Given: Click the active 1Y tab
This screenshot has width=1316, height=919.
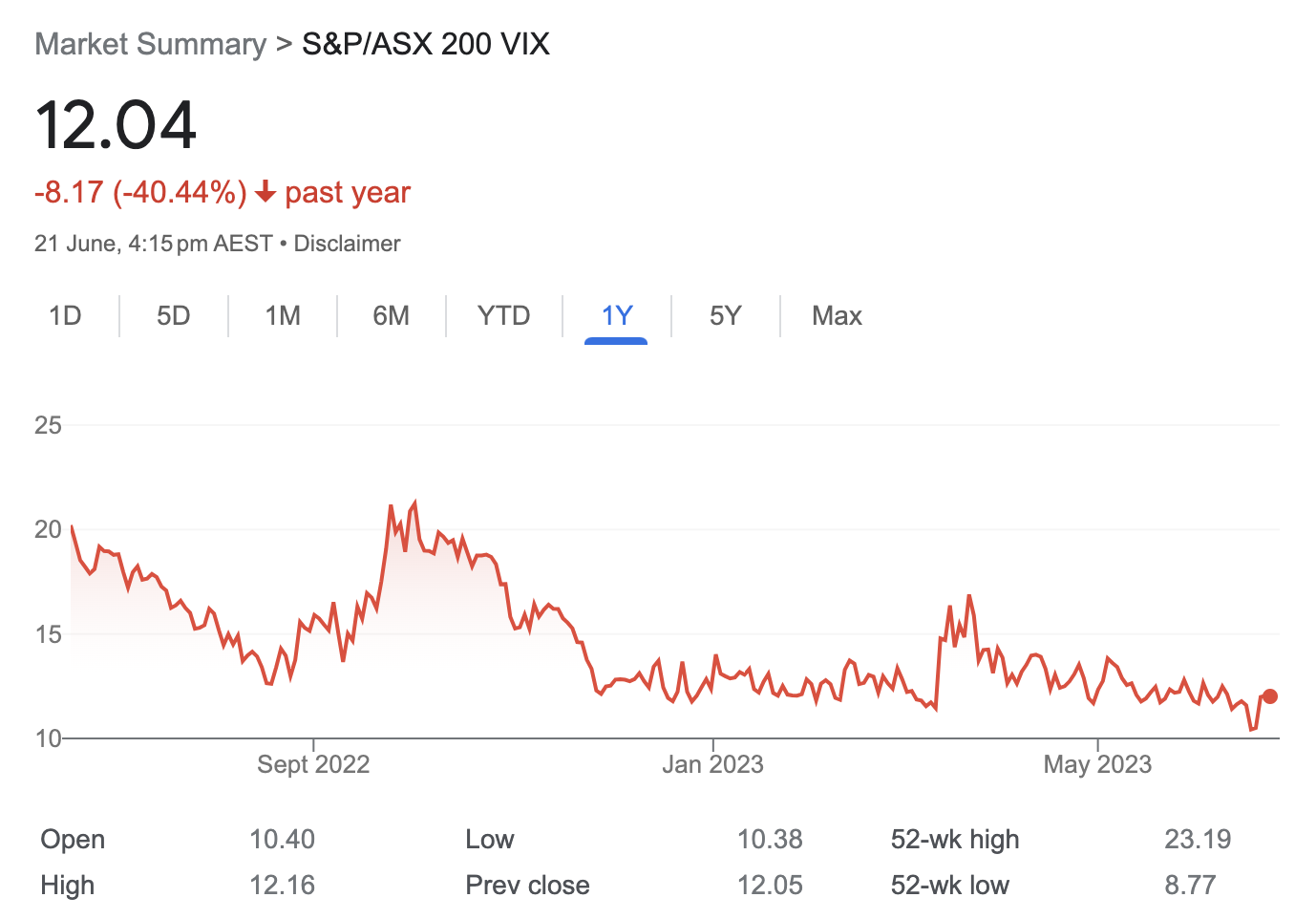Looking at the screenshot, I should pyautogui.click(x=616, y=316).
